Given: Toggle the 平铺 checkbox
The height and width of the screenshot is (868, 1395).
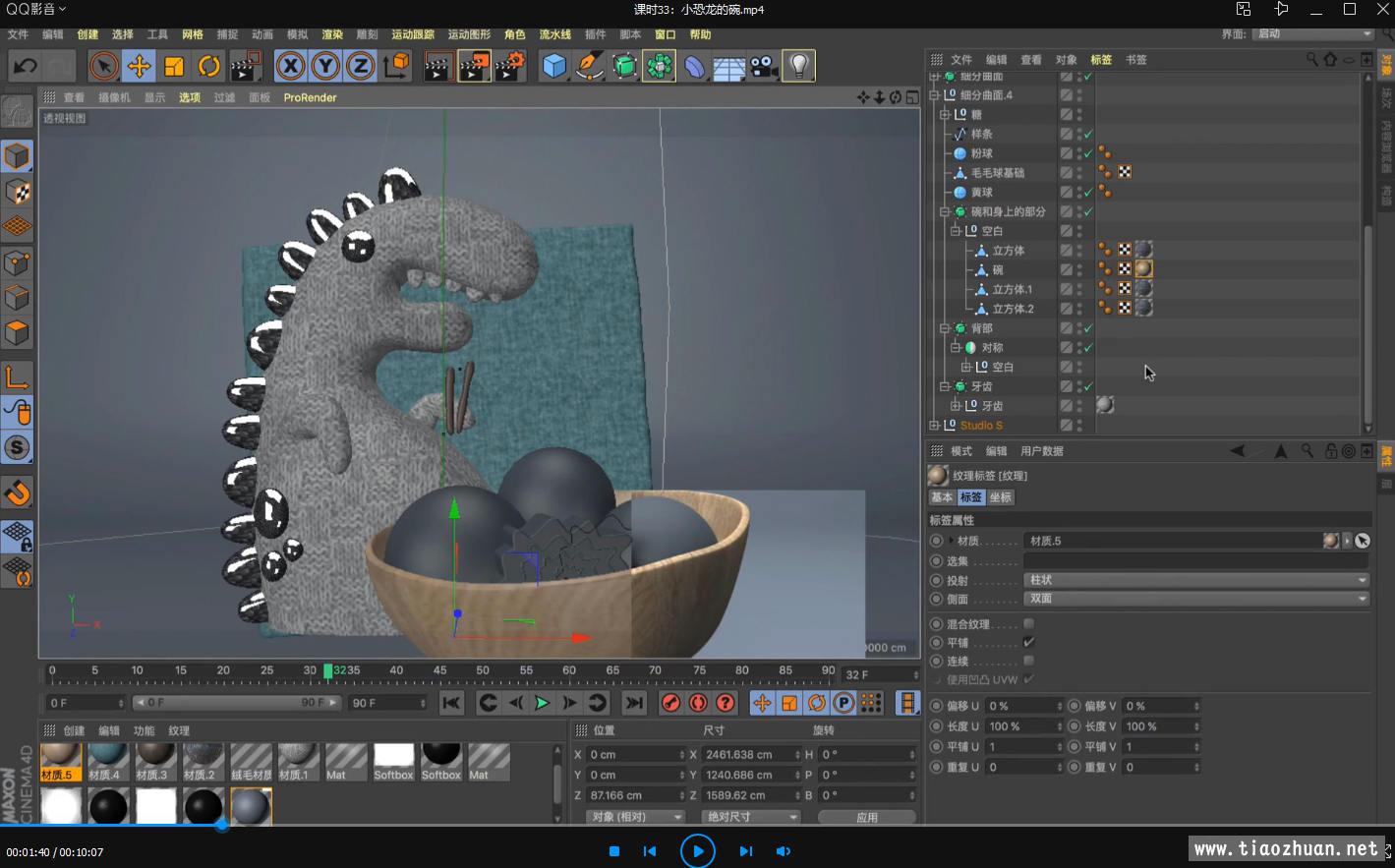Looking at the screenshot, I should coord(1028,642).
